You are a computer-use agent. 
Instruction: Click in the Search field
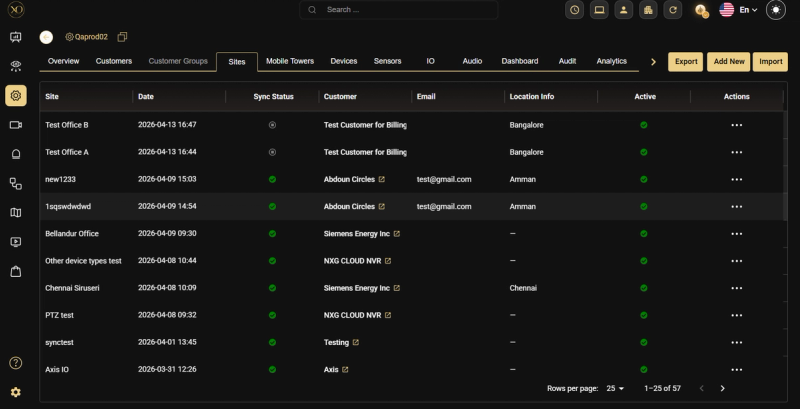pos(398,10)
